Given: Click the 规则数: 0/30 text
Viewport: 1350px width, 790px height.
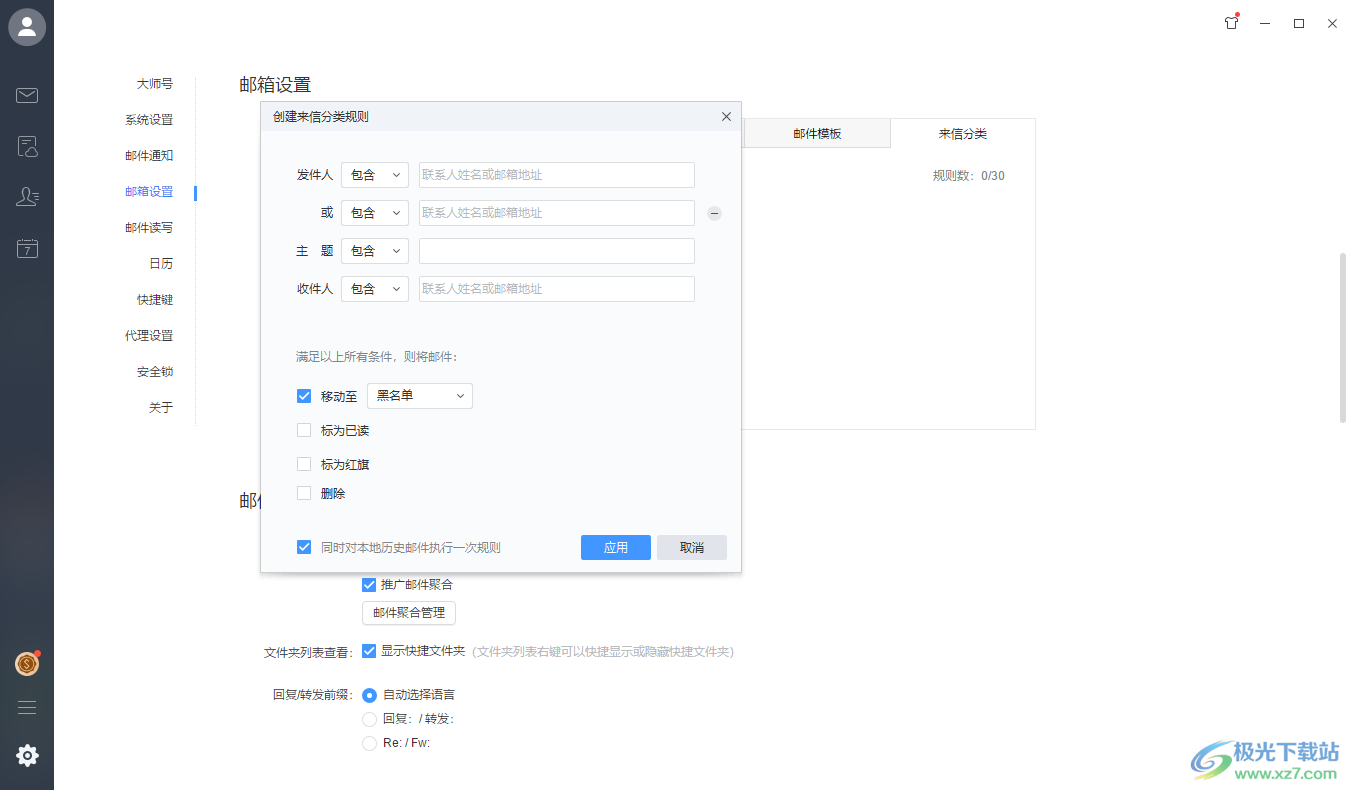Looking at the screenshot, I should click(x=969, y=176).
